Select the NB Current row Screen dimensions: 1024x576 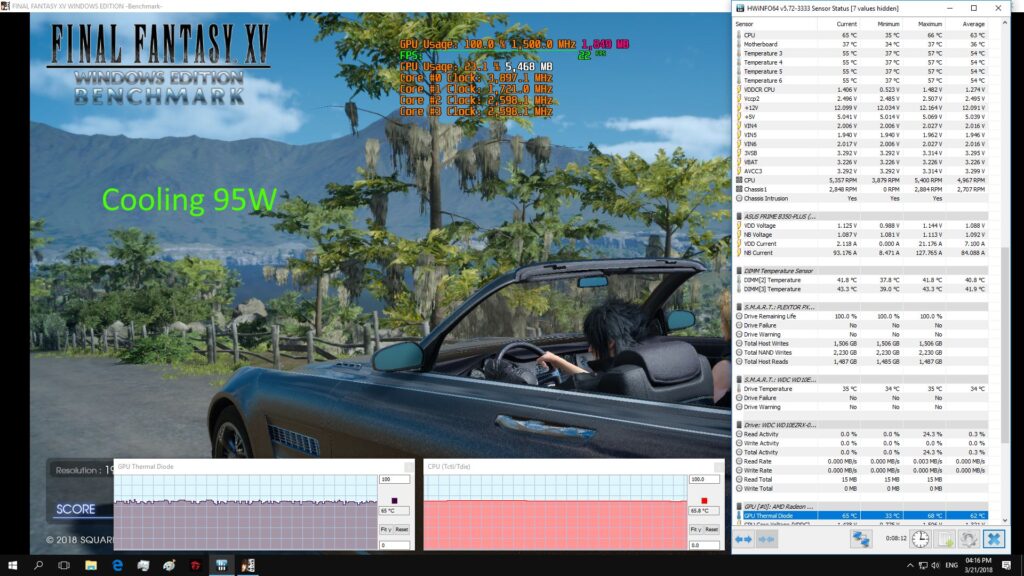(861, 253)
